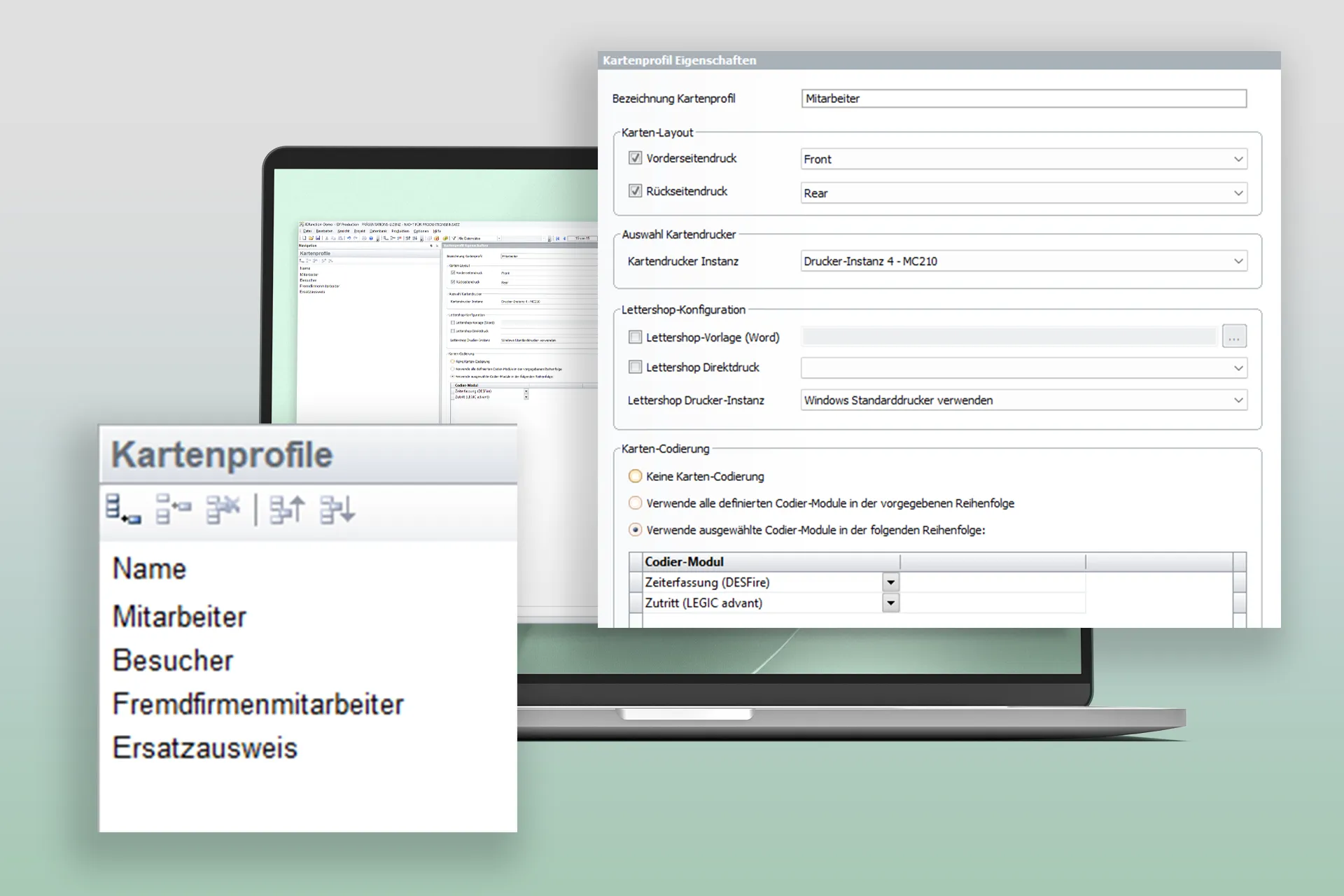Delete selected card profile via toolbar icon

(223, 509)
